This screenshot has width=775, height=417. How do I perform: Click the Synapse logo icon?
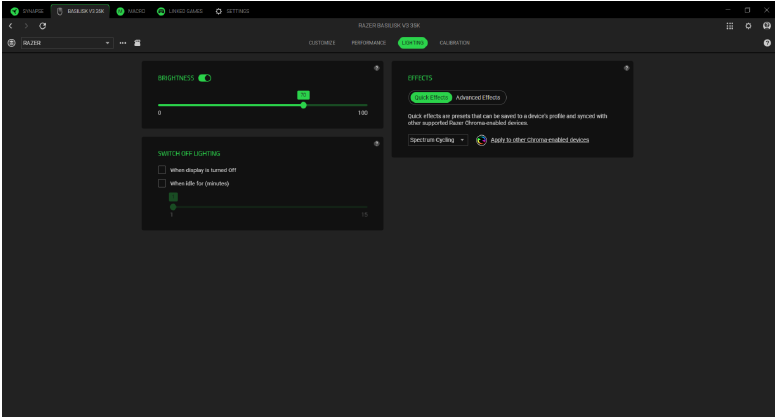14,11
